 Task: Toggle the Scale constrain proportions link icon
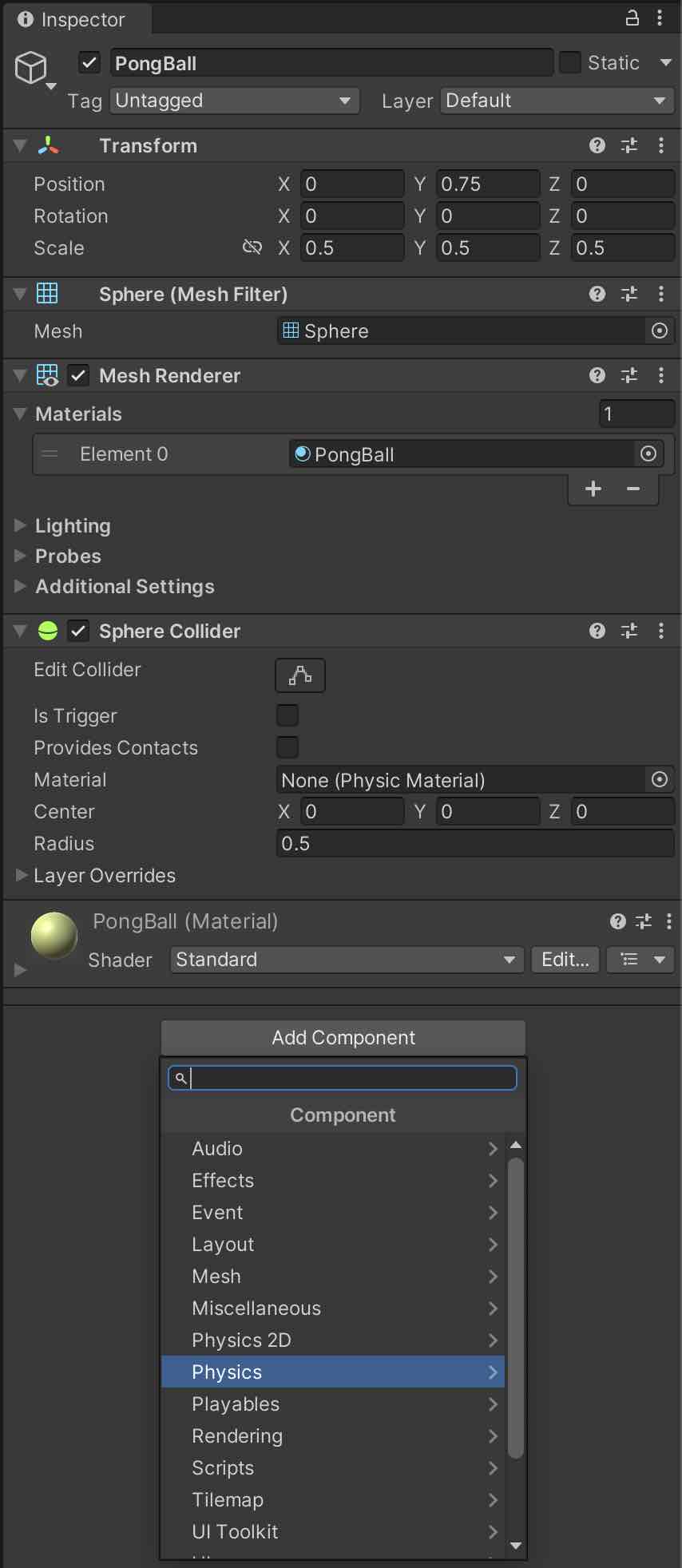click(x=252, y=247)
